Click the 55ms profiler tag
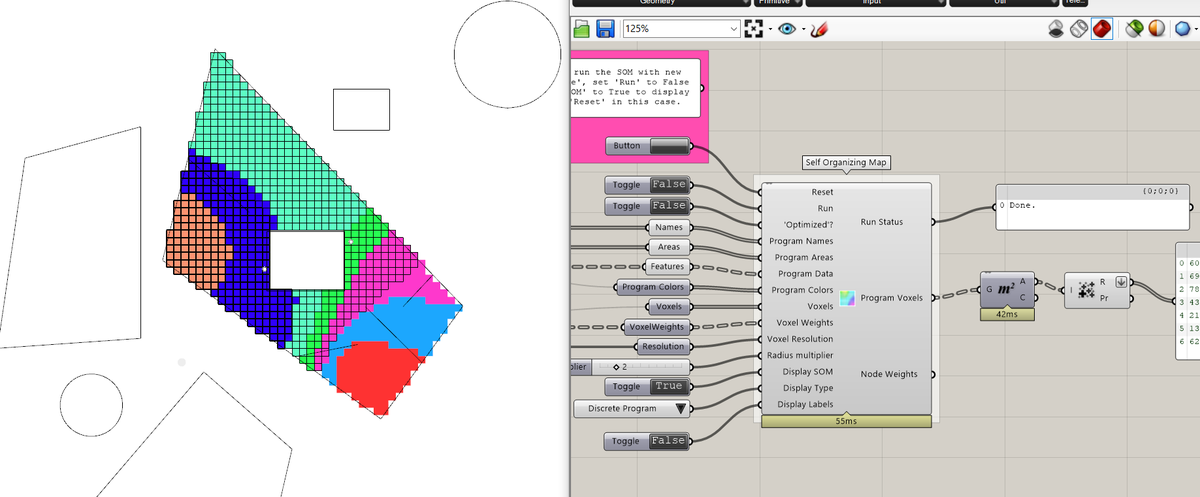The image size is (1200, 497). [846, 421]
